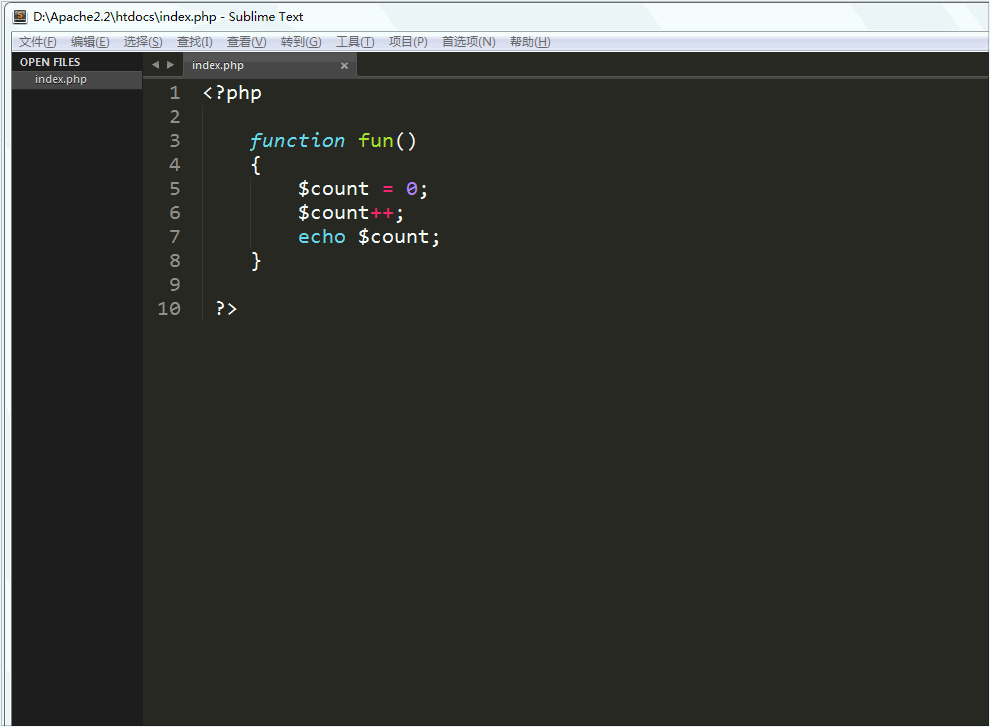This screenshot has width=990, height=727.
Task: Click the '=' operator on line 5
Action: click(x=388, y=189)
